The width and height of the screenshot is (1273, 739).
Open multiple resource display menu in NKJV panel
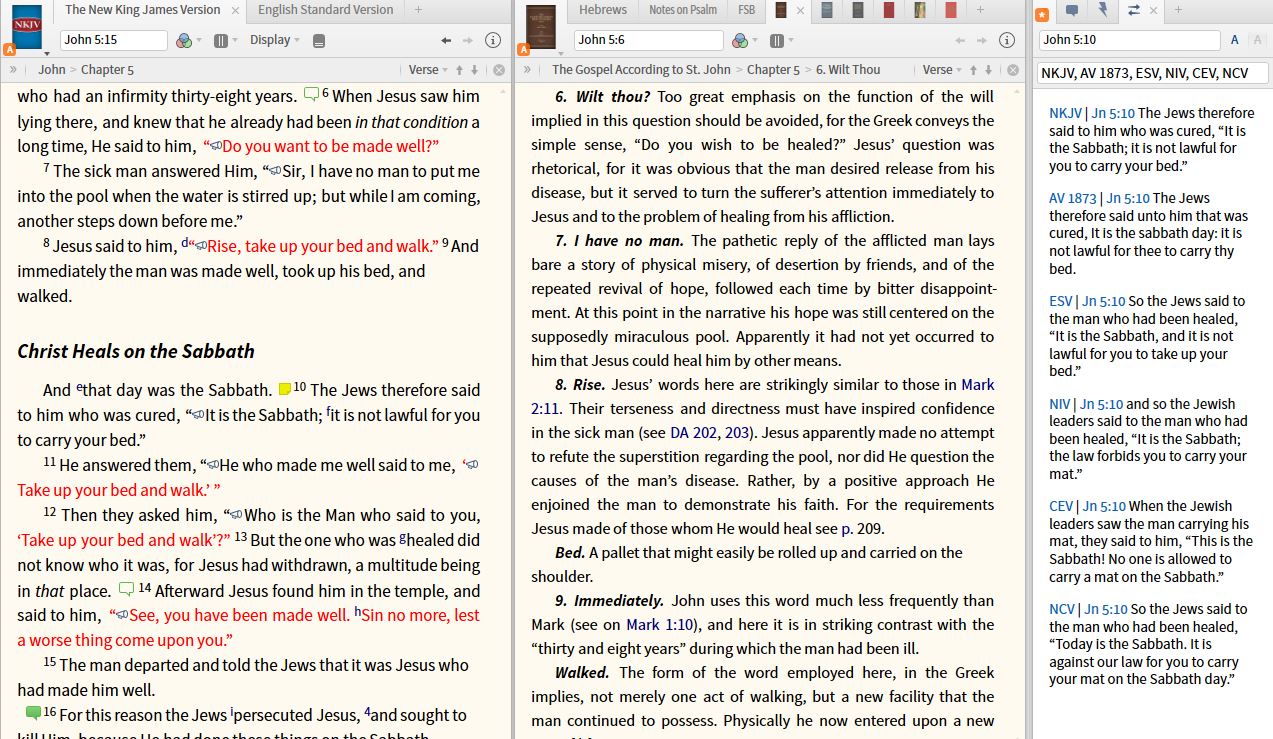click(x=221, y=40)
